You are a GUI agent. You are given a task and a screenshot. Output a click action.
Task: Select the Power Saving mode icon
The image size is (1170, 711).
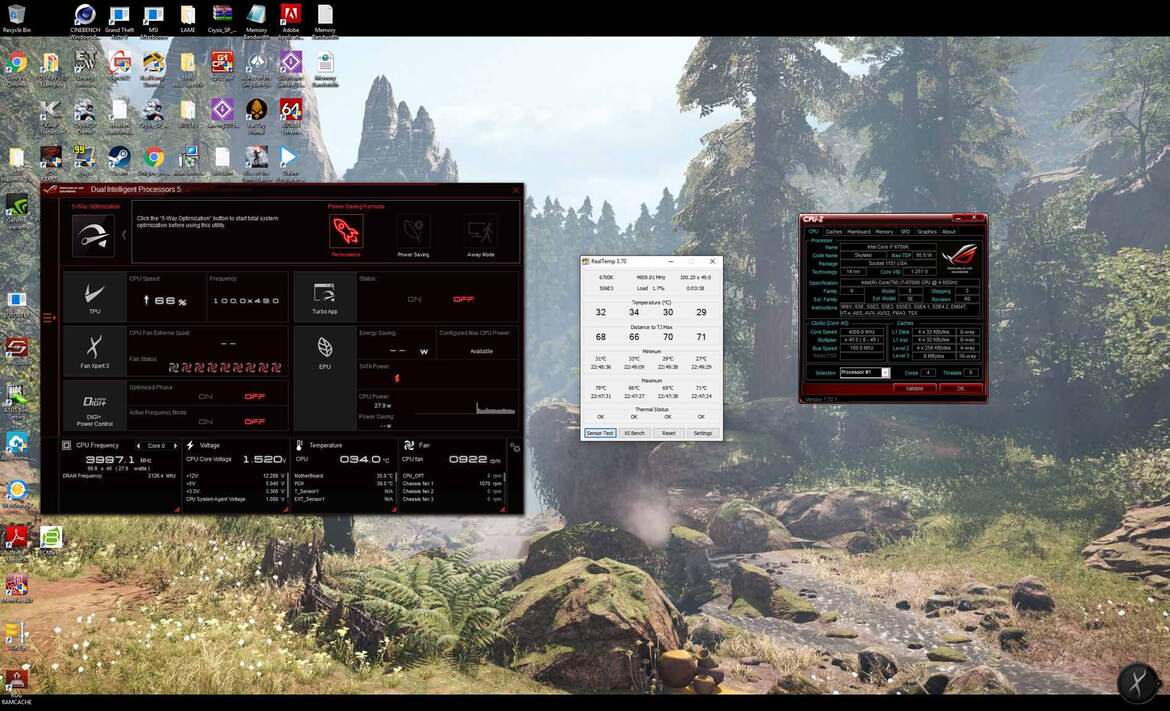[x=413, y=231]
